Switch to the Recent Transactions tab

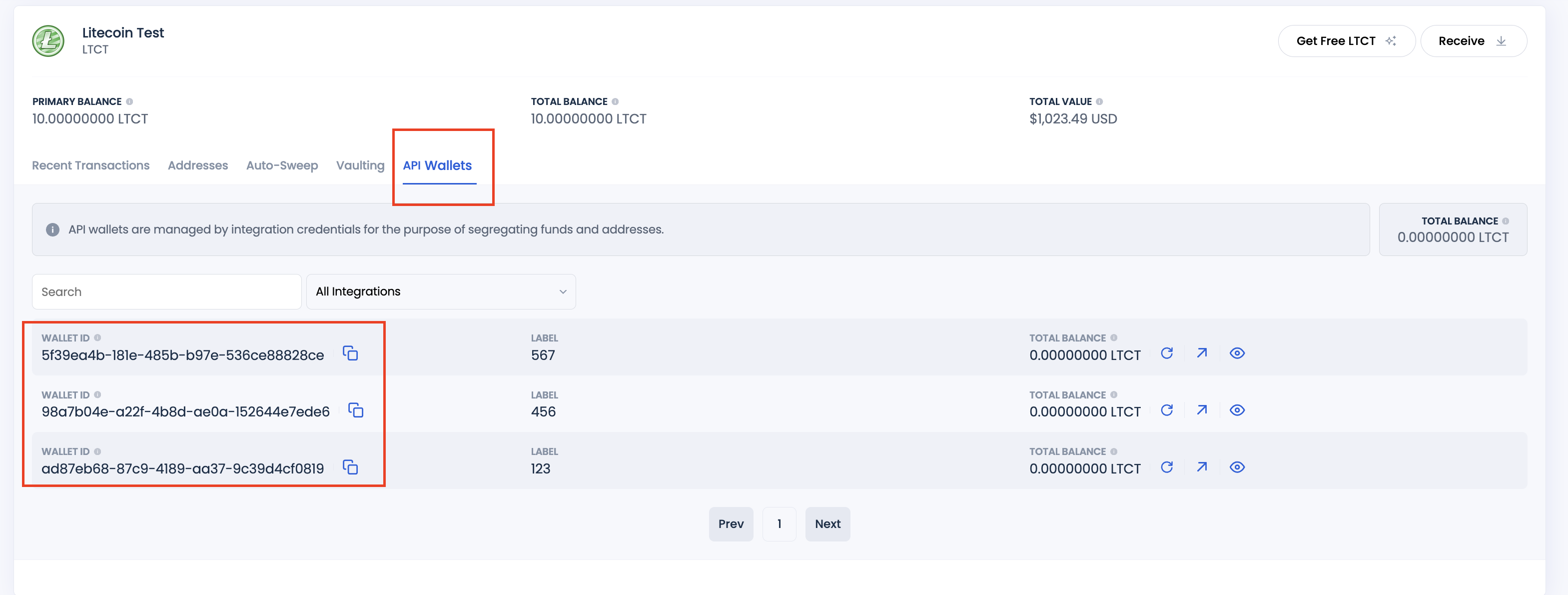(x=91, y=165)
